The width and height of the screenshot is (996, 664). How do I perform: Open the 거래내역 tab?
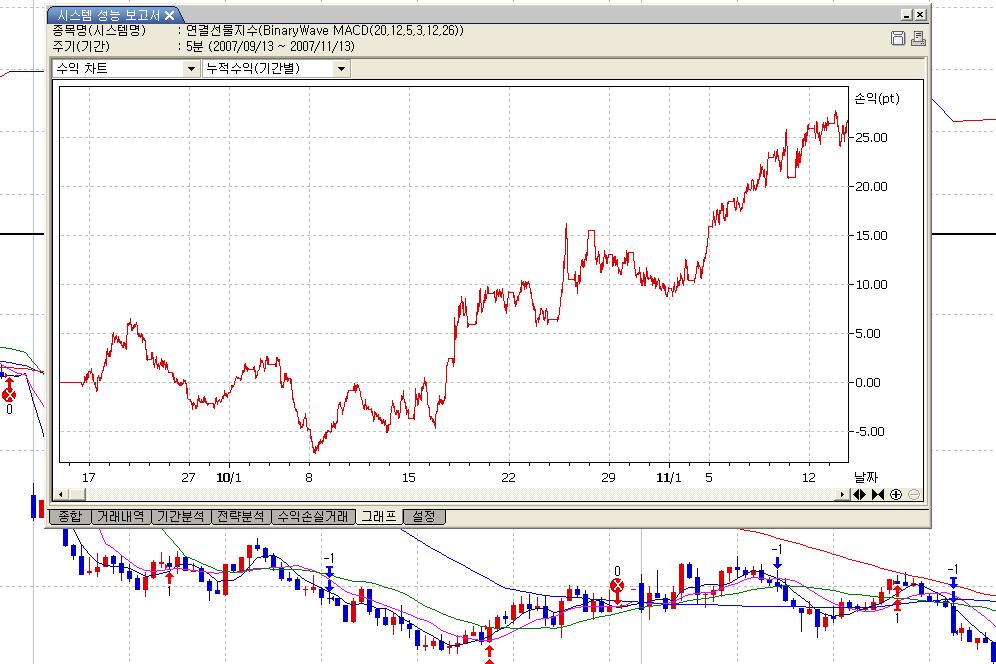(120, 517)
